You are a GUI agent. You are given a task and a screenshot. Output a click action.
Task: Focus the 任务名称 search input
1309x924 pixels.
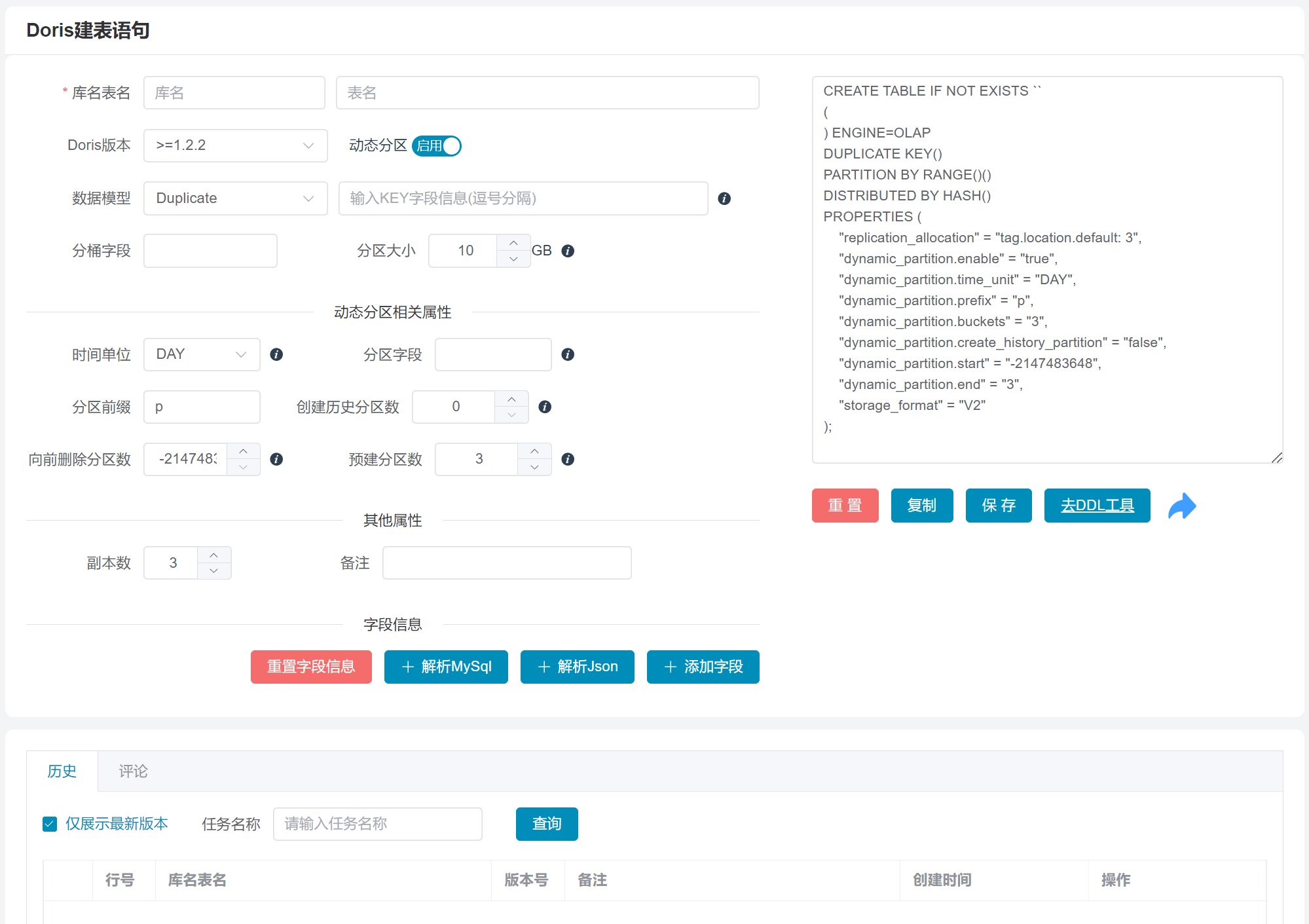(x=378, y=824)
